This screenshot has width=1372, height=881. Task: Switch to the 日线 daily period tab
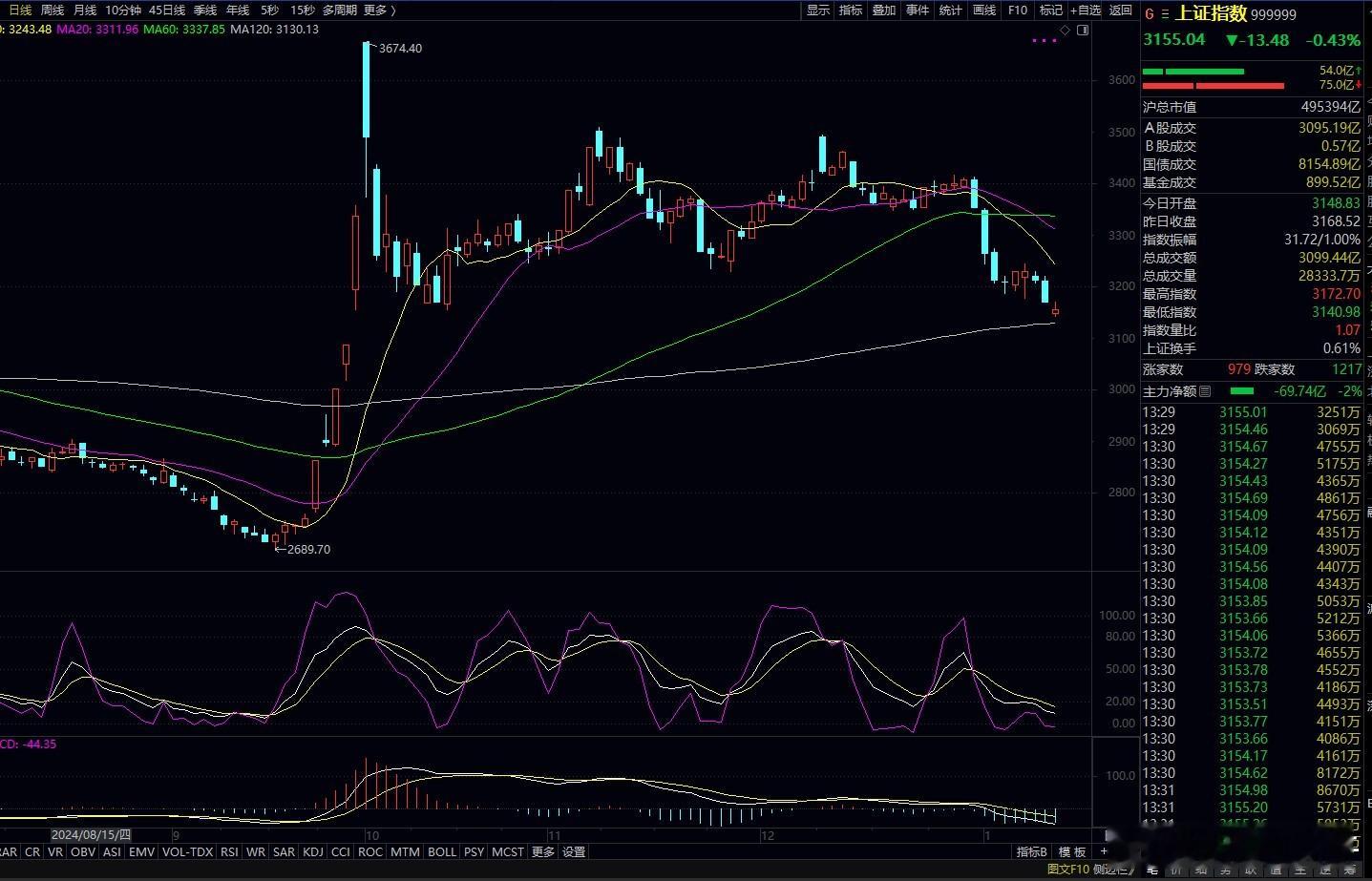tap(20, 10)
